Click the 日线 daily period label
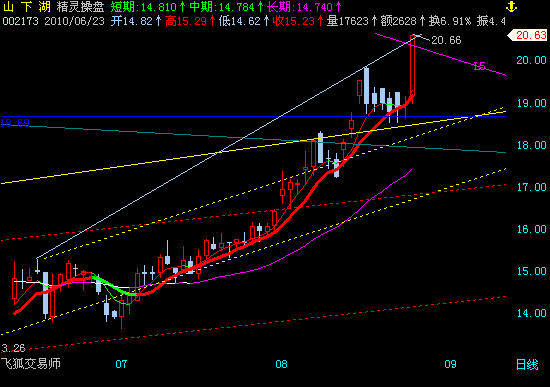 click(527, 365)
